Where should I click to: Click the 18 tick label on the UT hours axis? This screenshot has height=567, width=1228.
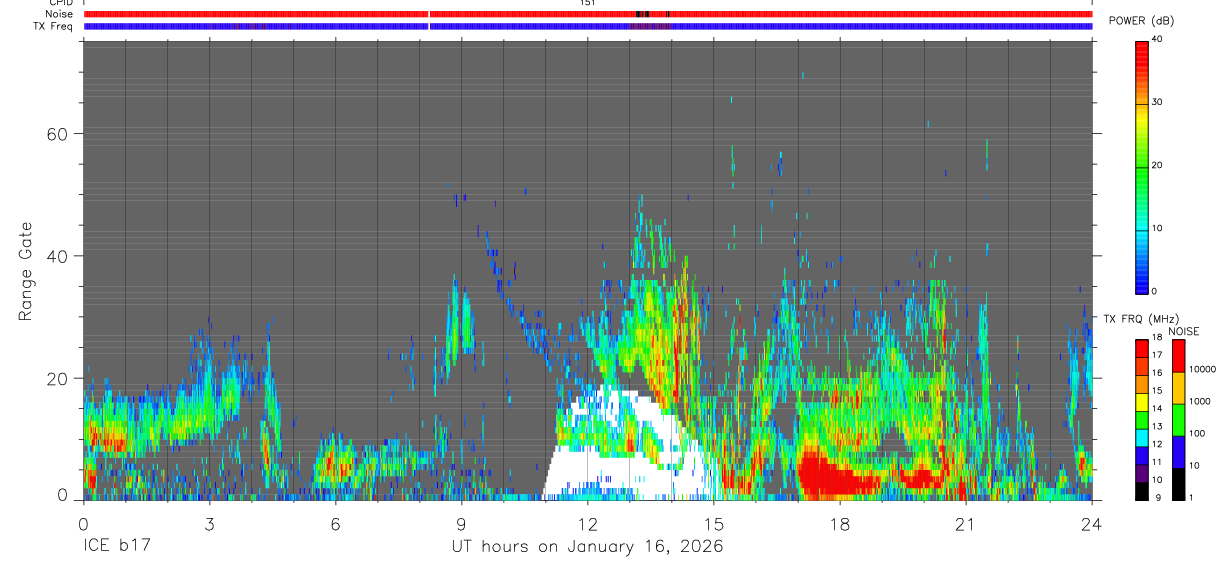coord(840,523)
